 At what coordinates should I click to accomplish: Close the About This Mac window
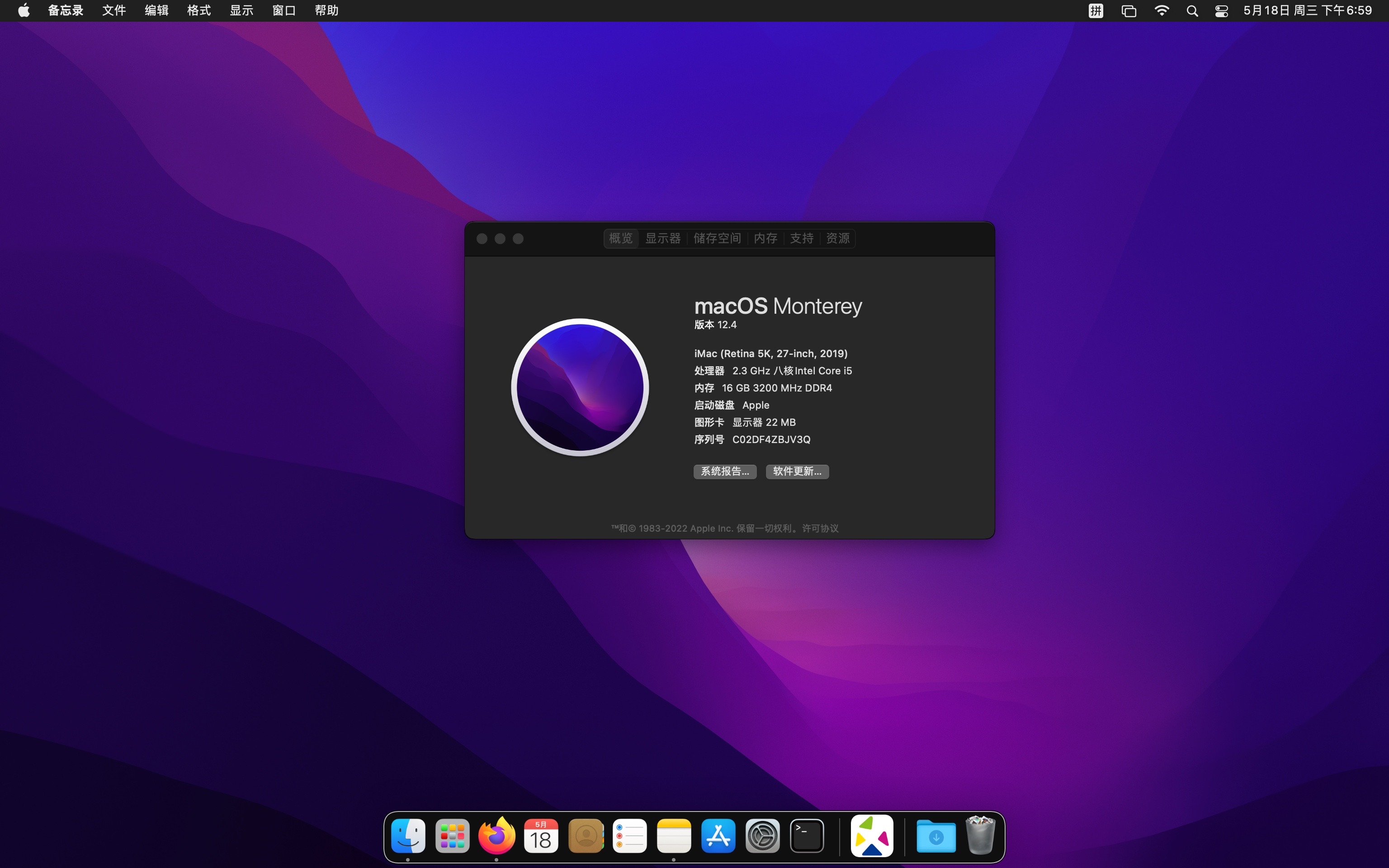482,239
